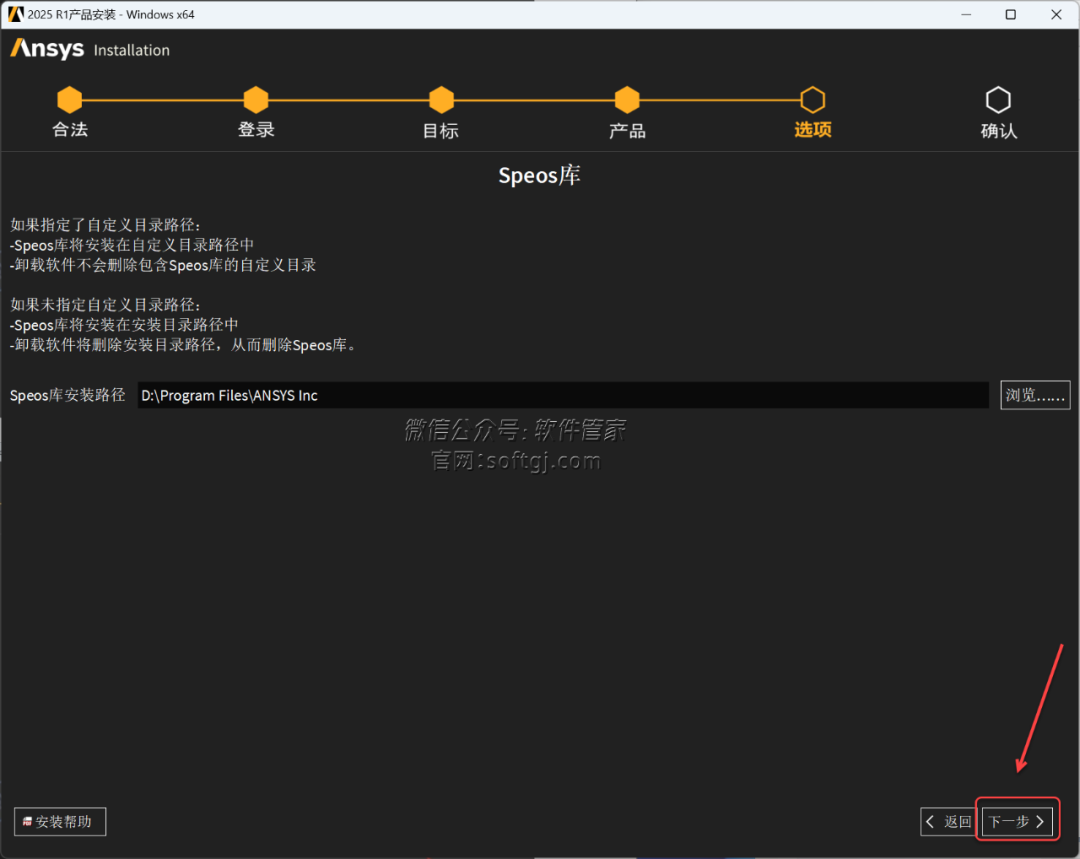Click the 合法 step hexagon icon

click(x=70, y=100)
